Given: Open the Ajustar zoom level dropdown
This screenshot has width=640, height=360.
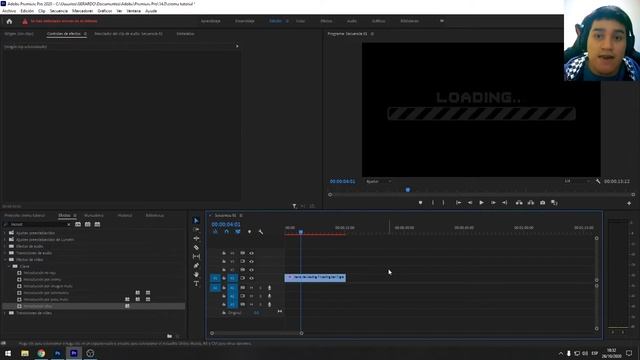Looking at the screenshot, I should coord(378,181).
